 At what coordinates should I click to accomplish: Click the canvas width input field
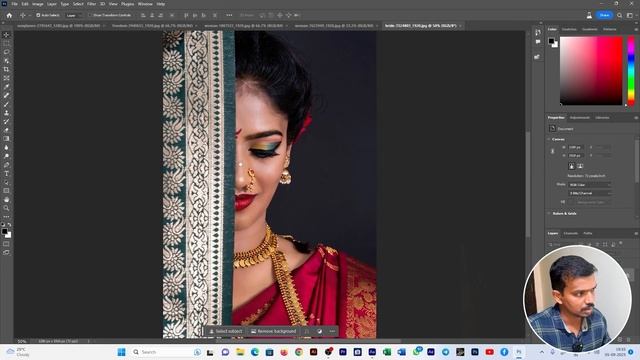click(x=576, y=147)
